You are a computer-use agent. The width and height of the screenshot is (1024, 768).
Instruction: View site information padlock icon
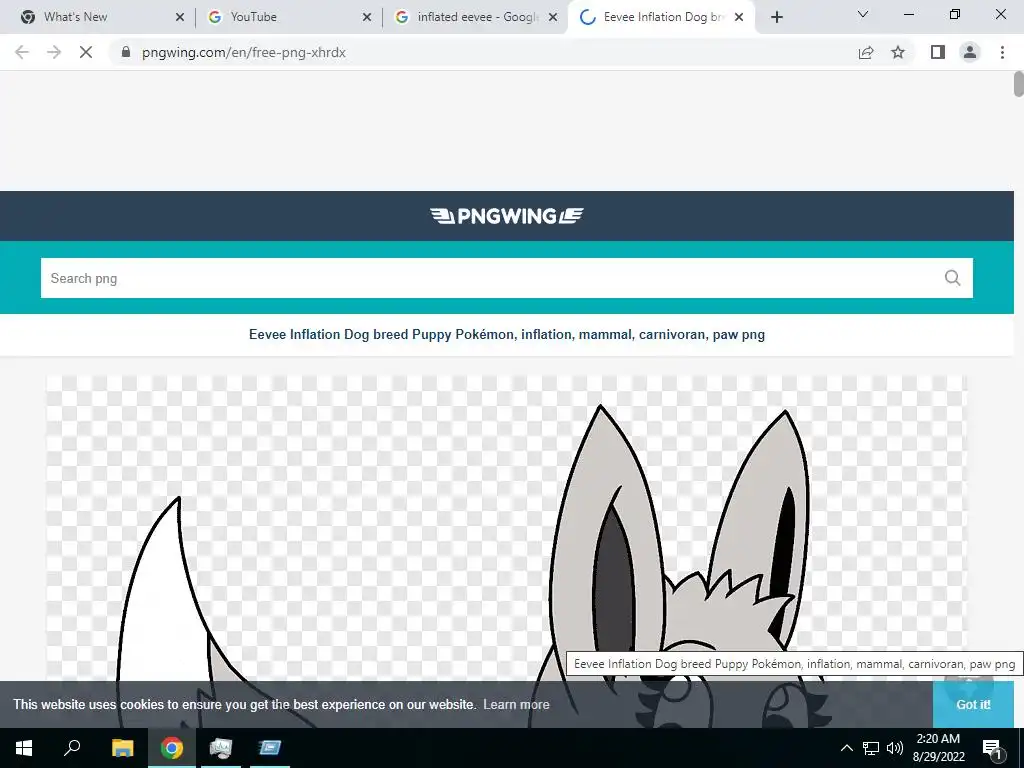pyautogui.click(x=126, y=52)
